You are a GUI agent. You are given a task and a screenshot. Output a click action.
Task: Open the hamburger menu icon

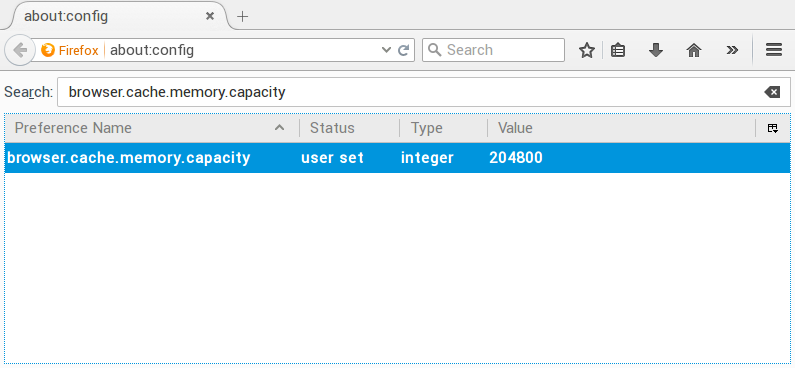click(x=774, y=50)
